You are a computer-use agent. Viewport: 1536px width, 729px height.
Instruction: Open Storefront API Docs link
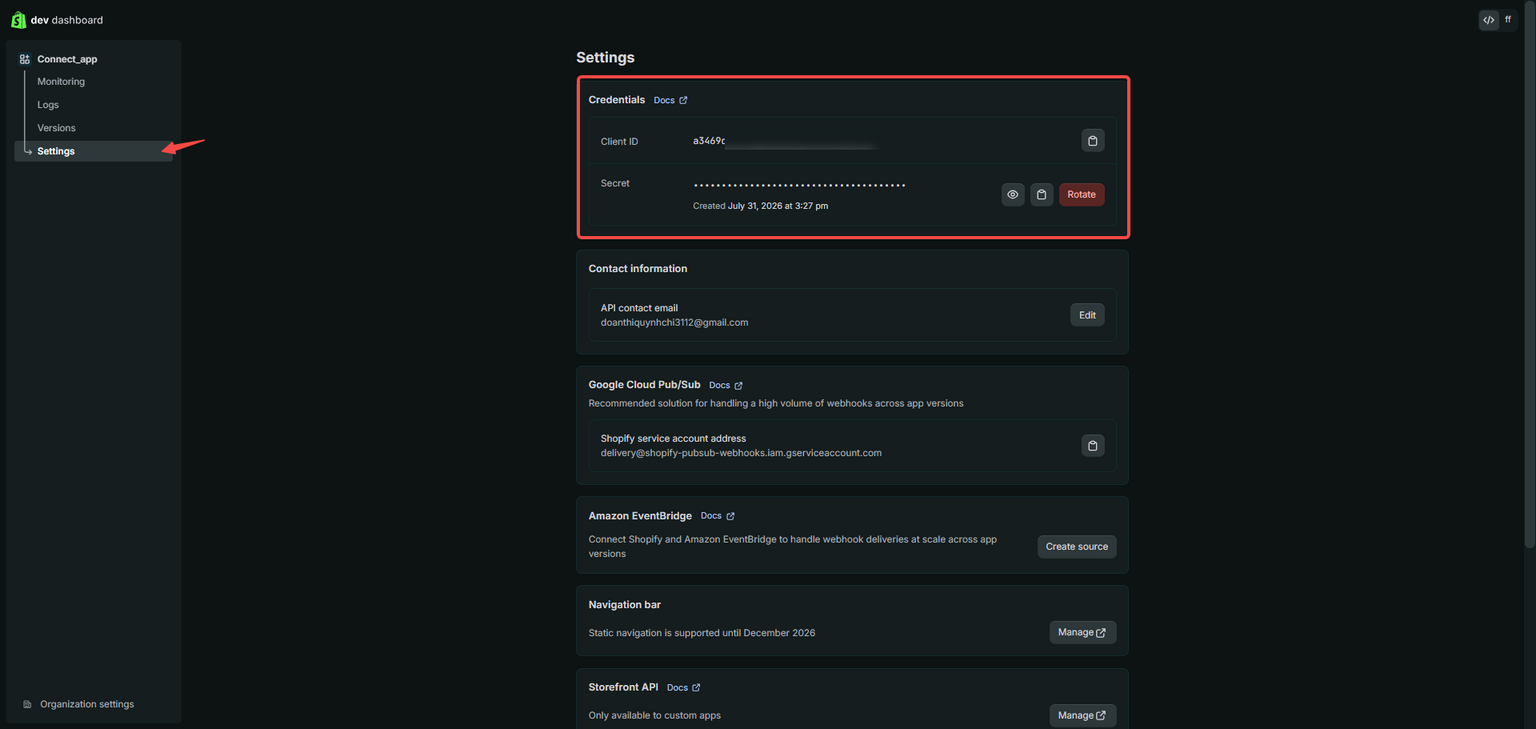tap(684, 688)
